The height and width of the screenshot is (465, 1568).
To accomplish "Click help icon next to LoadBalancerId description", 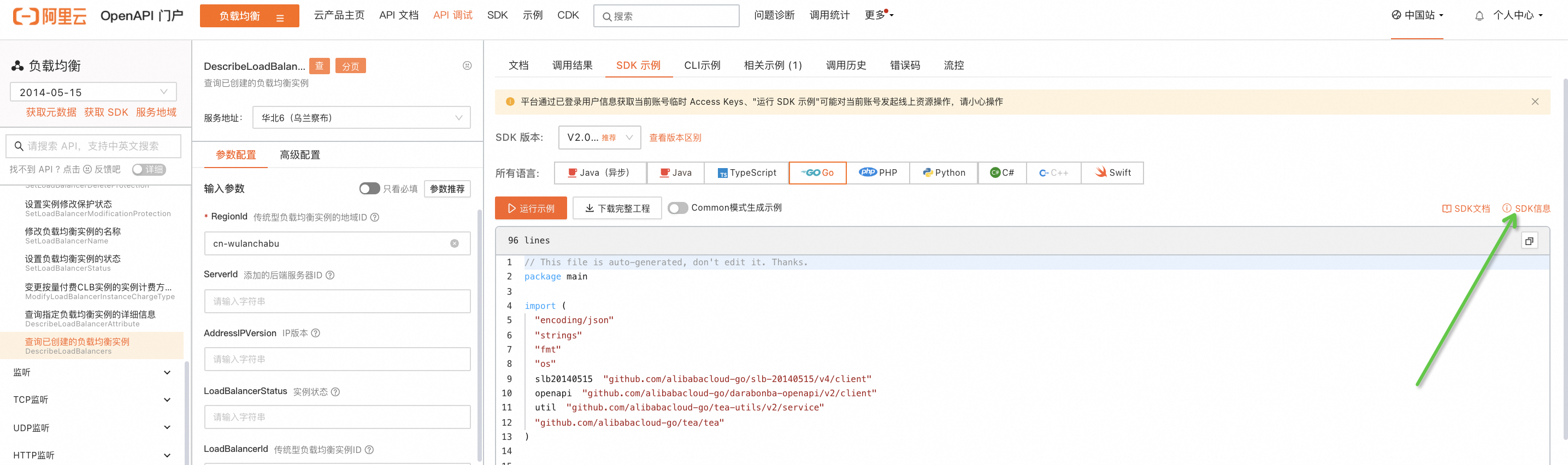I will [x=369, y=450].
